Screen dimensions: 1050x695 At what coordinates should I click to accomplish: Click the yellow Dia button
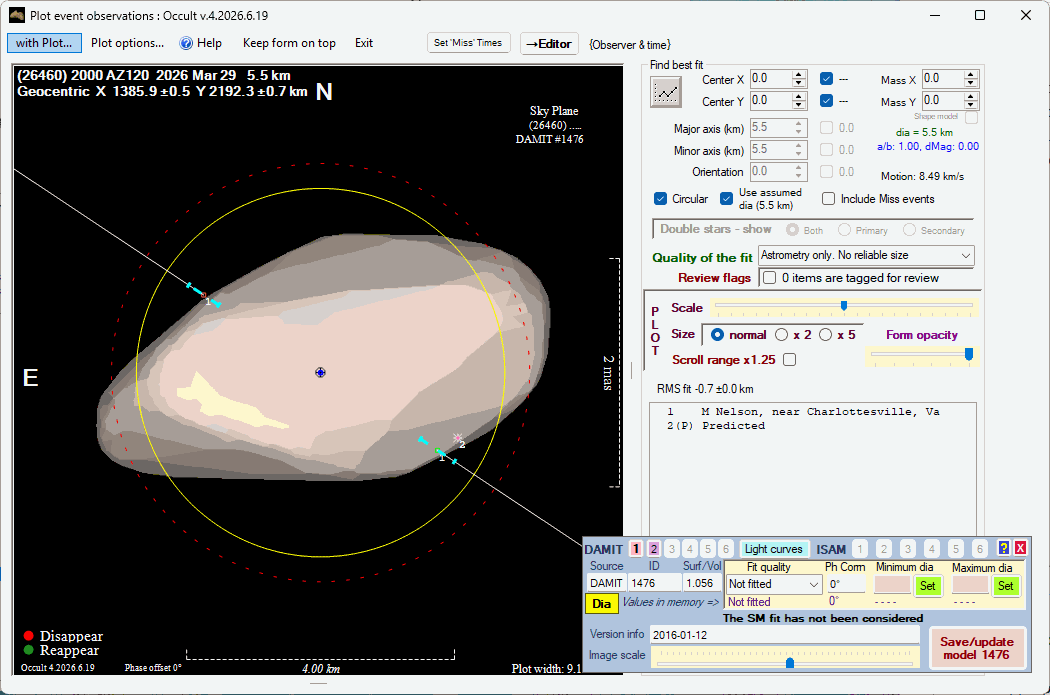pyautogui.click(x=601, y=603)
